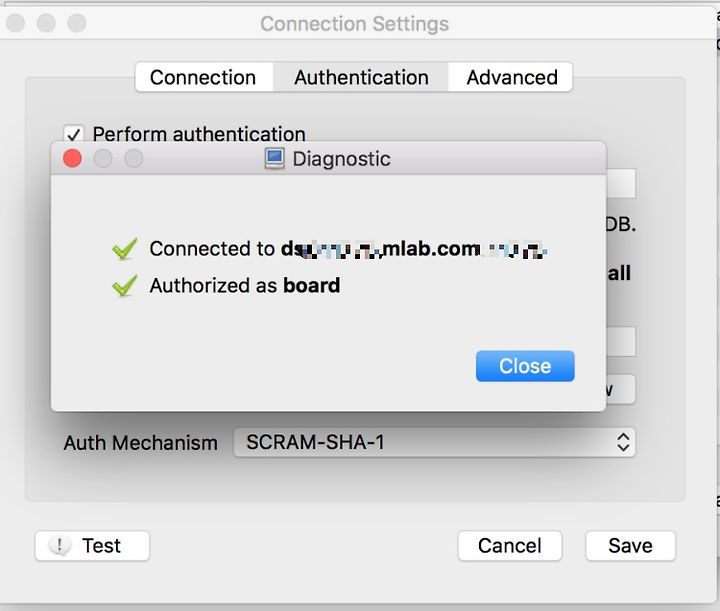Click the Diagnostic dialog computer icon

tap(275, 159)
